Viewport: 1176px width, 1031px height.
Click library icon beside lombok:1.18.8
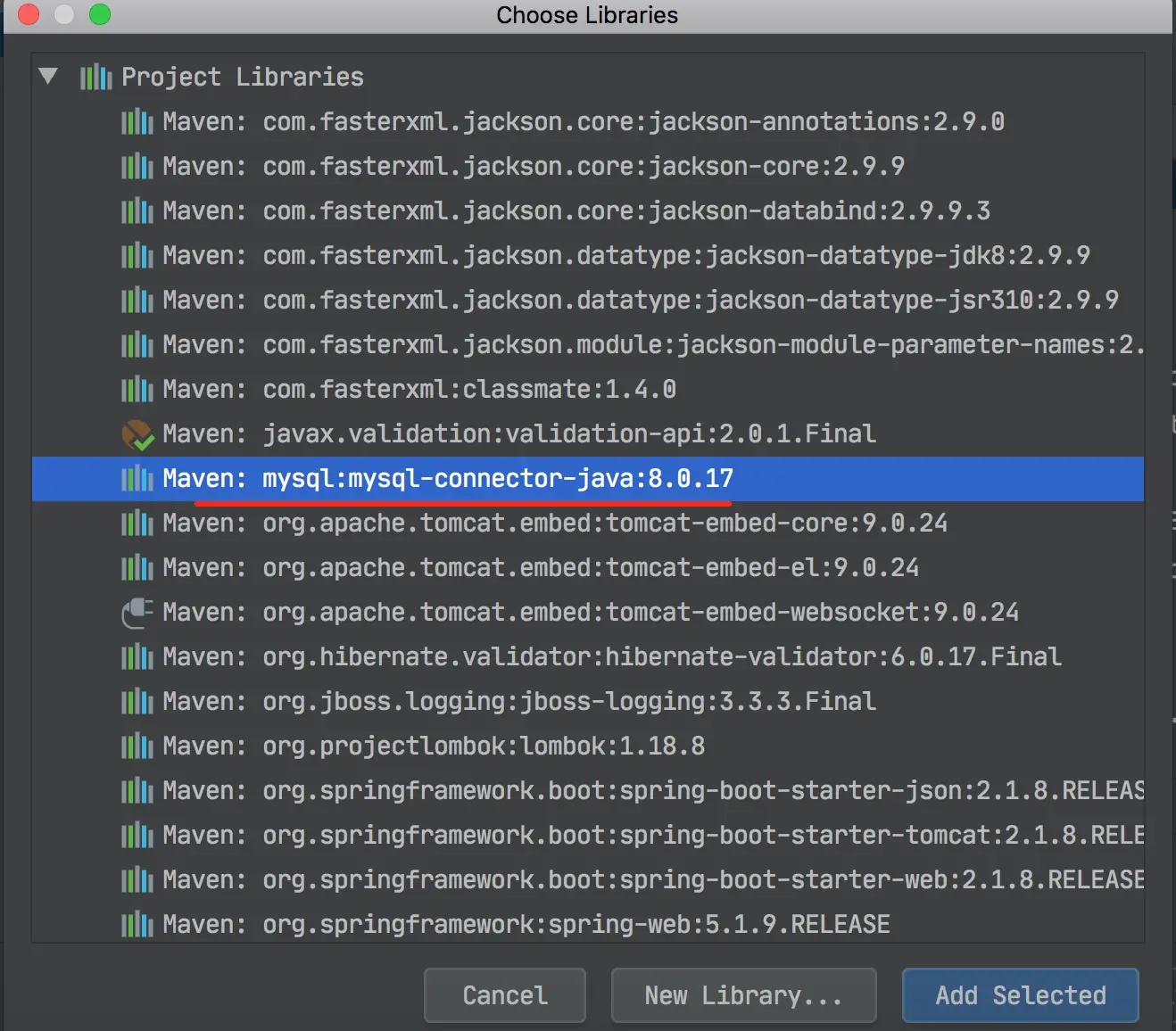pyautogui.click(x=137, y=746)
